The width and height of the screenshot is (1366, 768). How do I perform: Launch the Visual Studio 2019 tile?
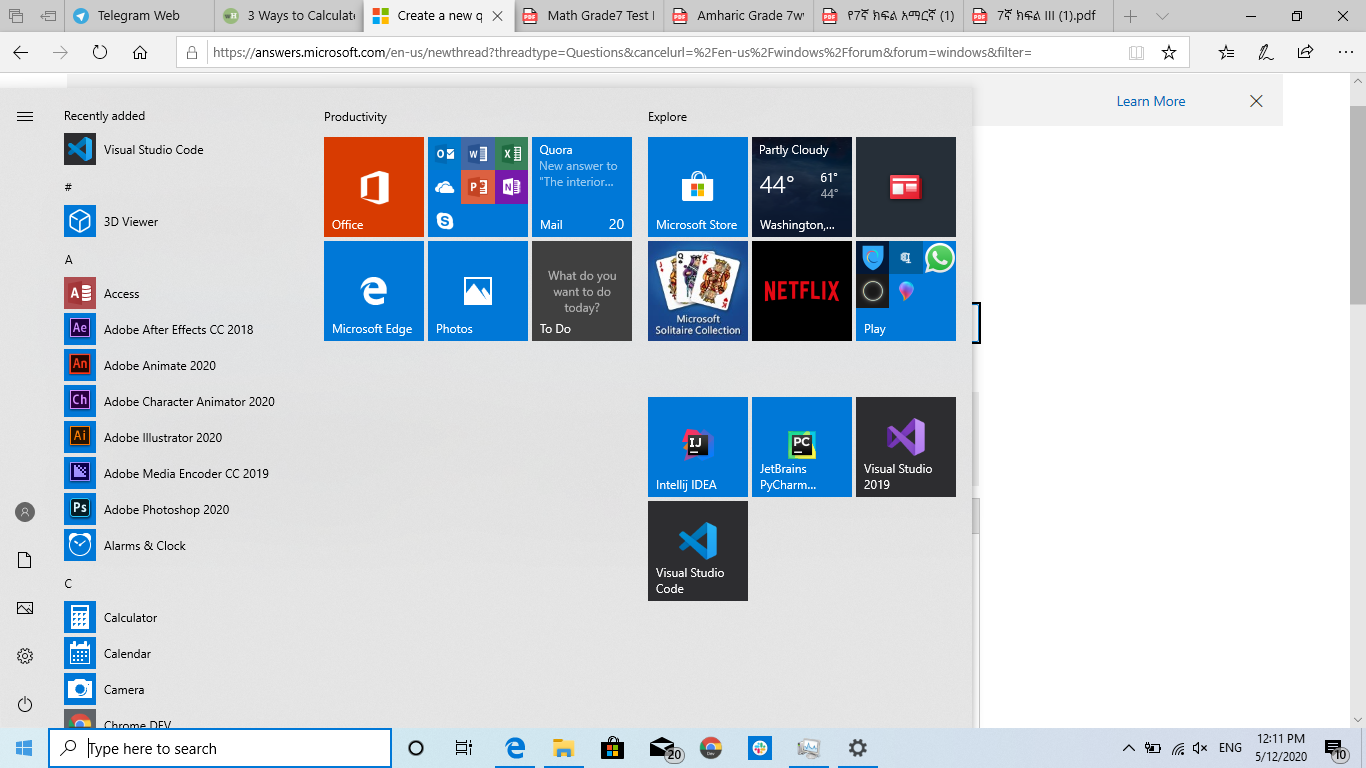point(906,447)
